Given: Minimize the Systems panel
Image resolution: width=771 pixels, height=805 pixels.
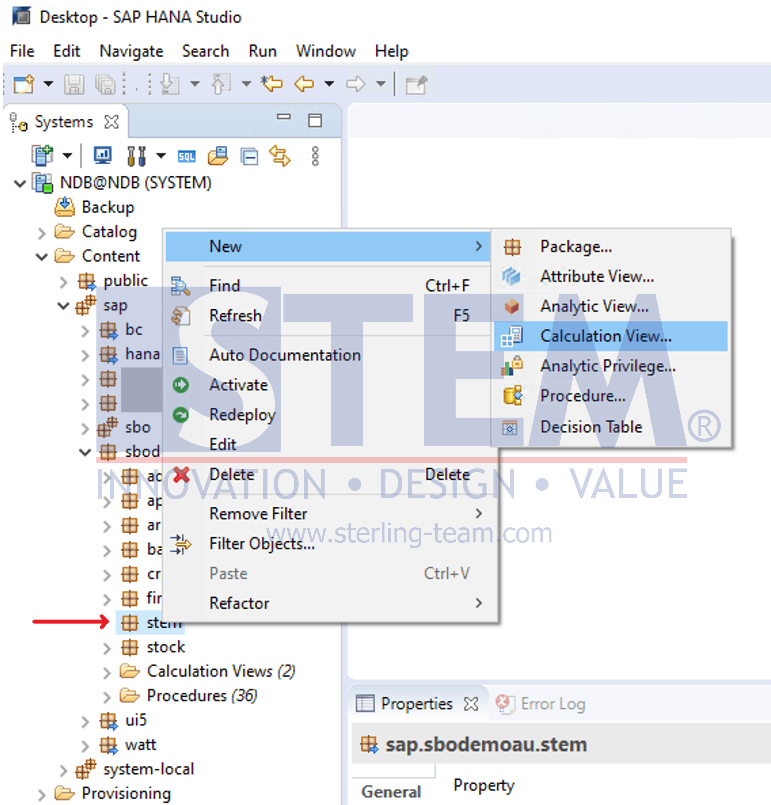Looking at the screenshot, I should 284,117.
